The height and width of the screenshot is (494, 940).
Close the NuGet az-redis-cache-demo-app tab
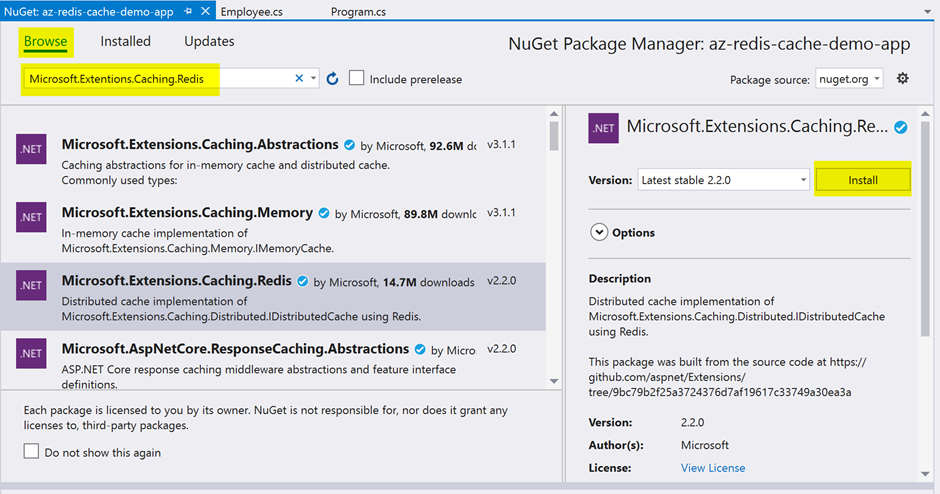click(x=205, y=11)
